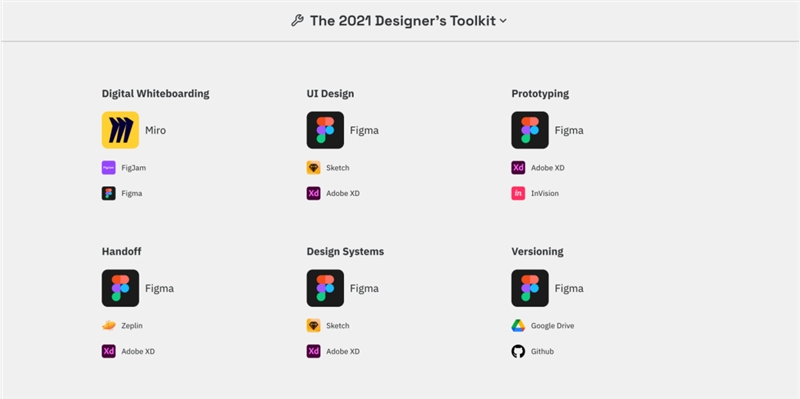
Task: Click the large Figma icon under UI Design
Action: (x=325, y=130)
